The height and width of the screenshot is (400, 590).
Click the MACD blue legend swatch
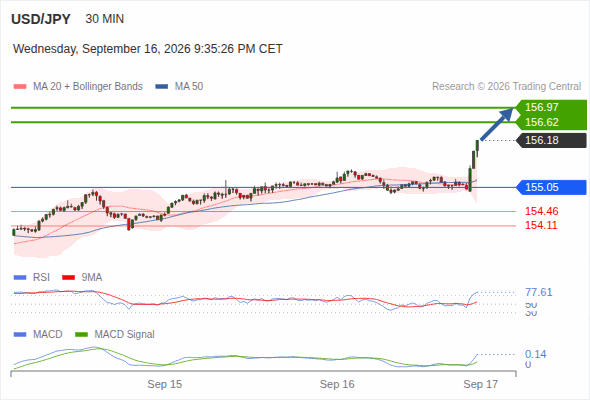coord(20,335)
